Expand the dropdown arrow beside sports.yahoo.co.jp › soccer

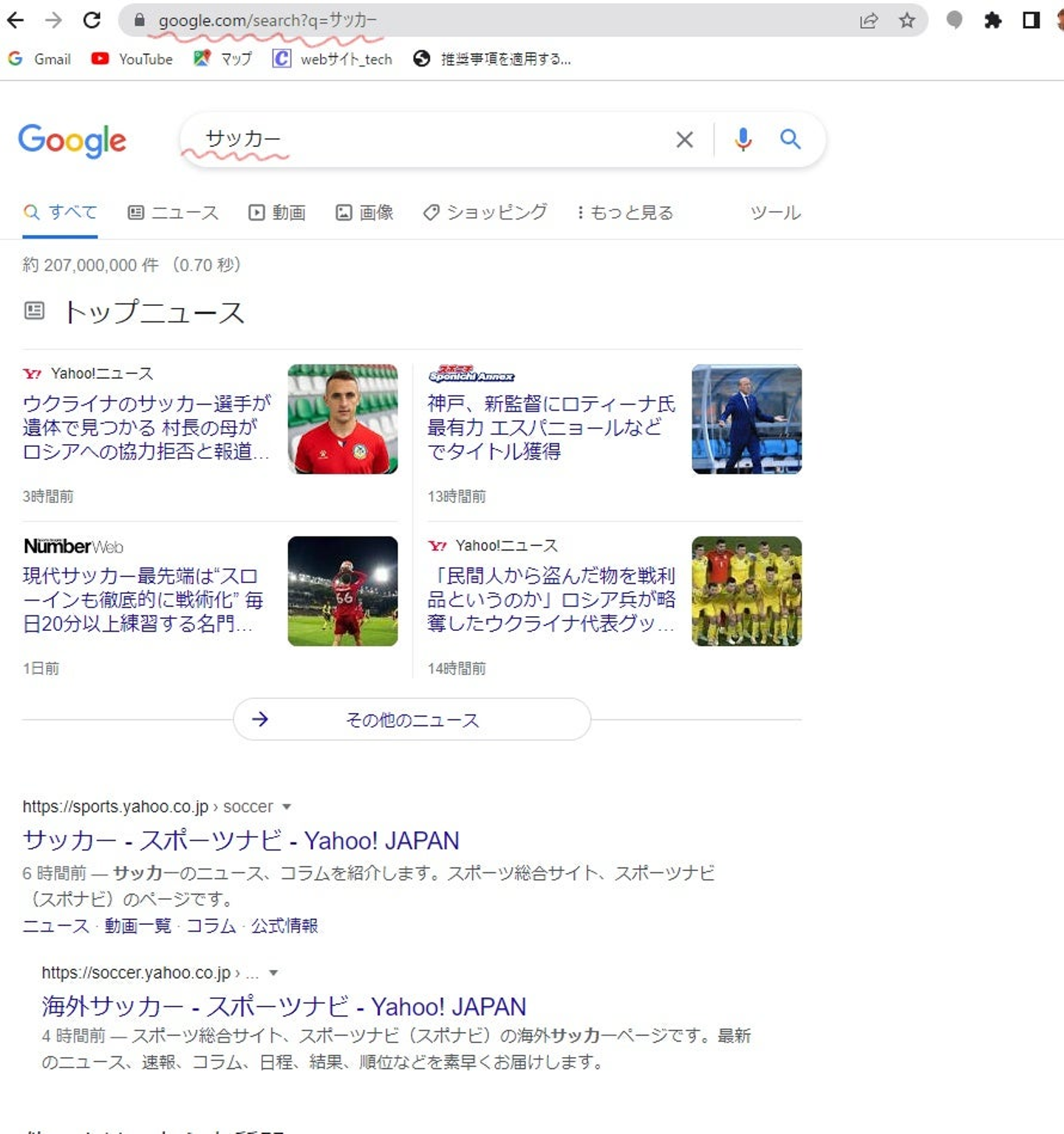[287, 807]
